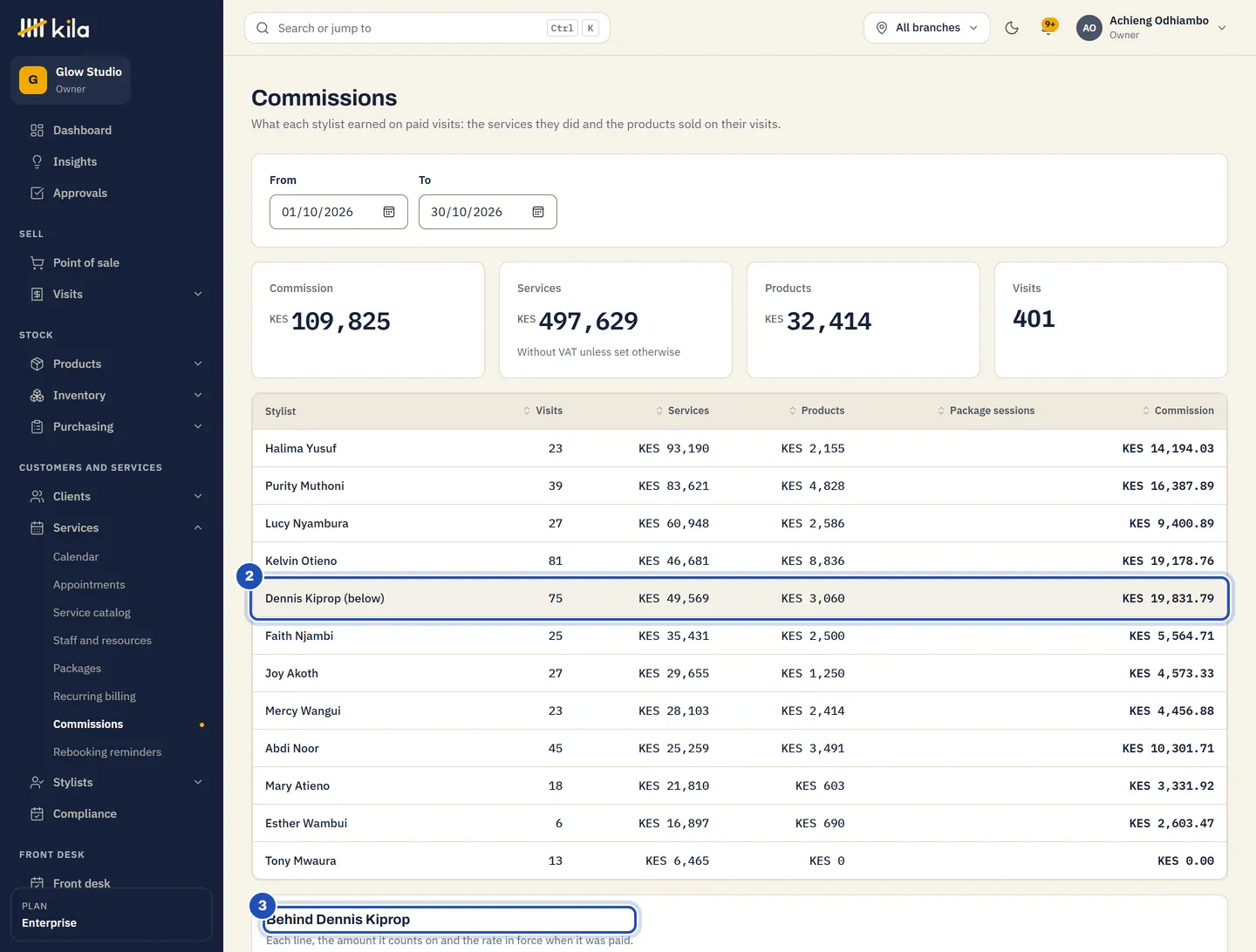This screenshot has height=952, width=1256.
Task: Sort table by Products column
Action: [x=816, y=411]
